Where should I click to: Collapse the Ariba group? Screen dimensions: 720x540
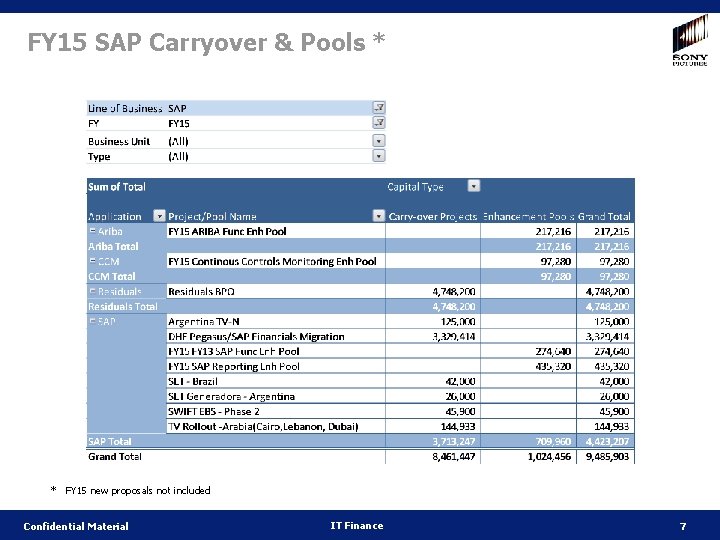click(x=93, y=231)
